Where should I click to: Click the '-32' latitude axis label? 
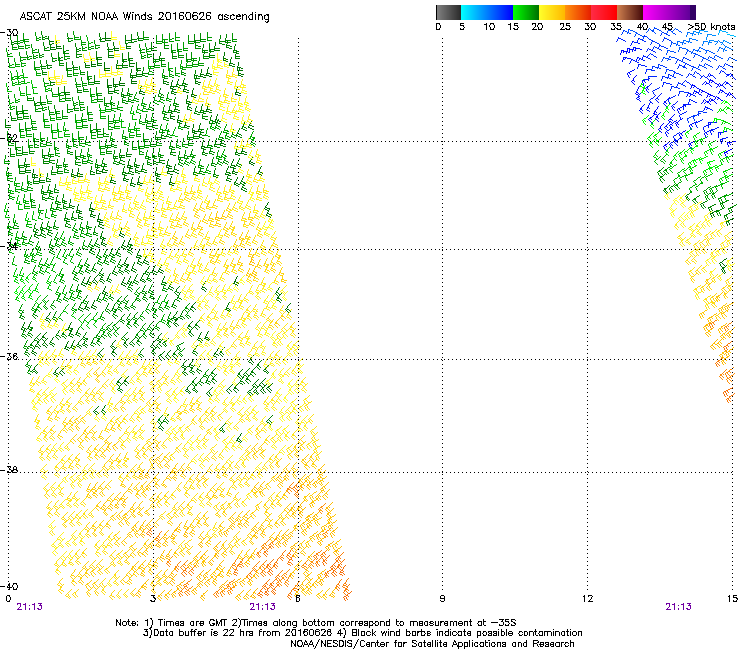(x=9, y=138)
